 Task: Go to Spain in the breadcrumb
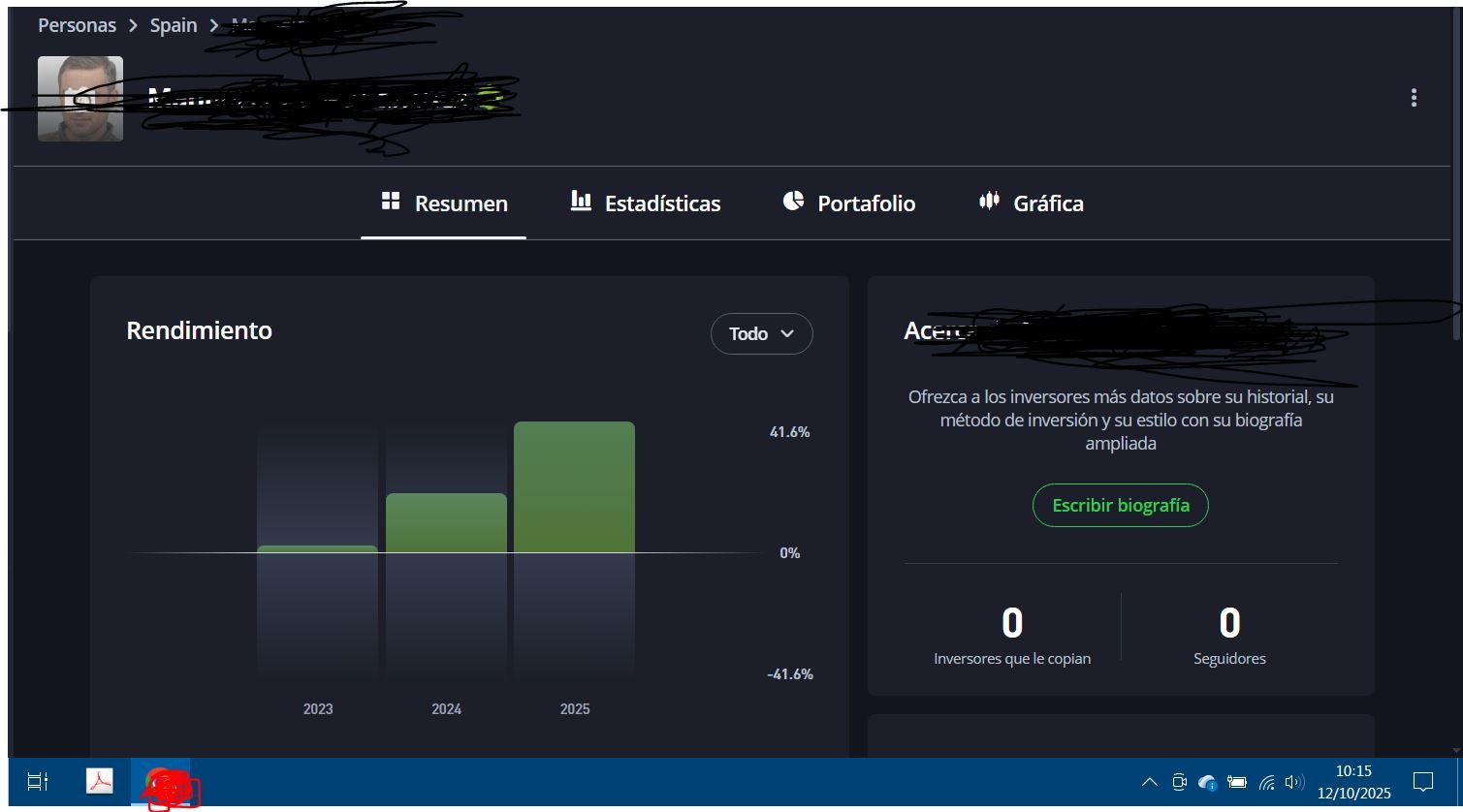[x=174, y=25]
